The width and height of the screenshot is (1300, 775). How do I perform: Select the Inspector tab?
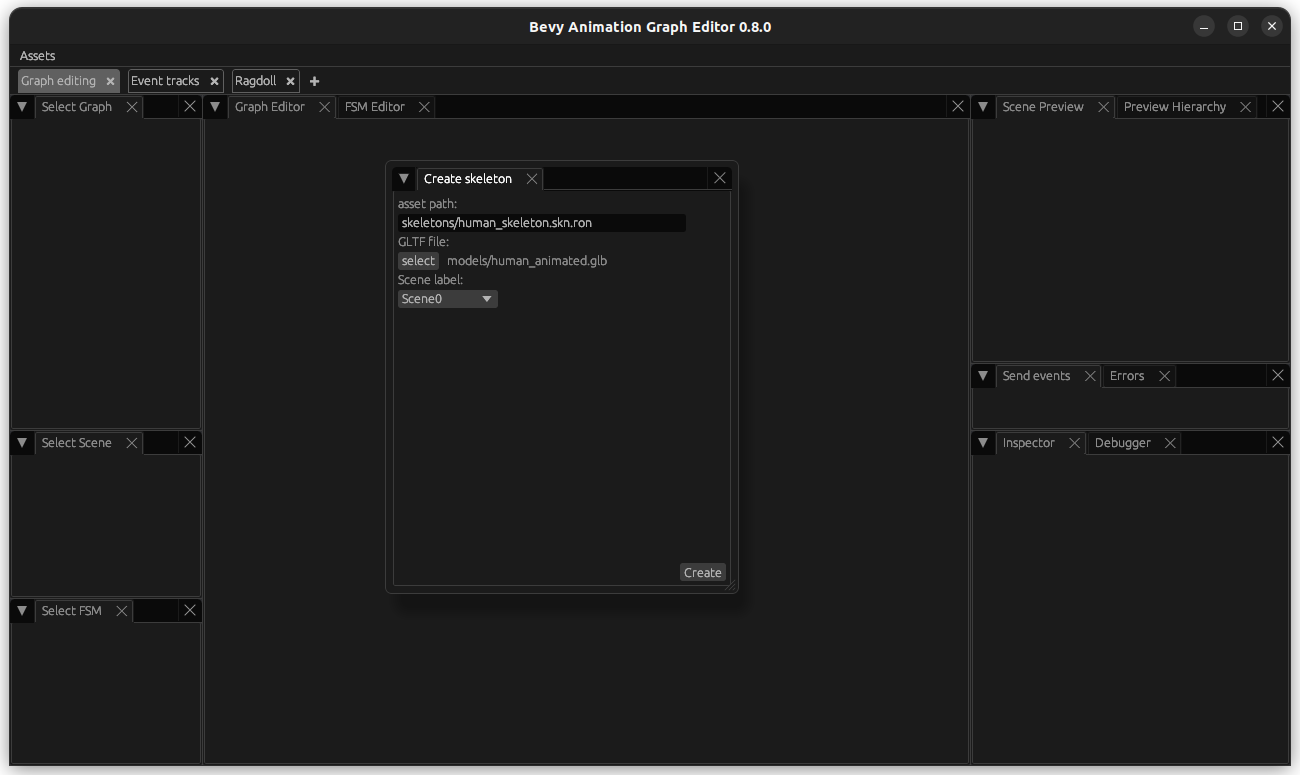pos(1028,442)
